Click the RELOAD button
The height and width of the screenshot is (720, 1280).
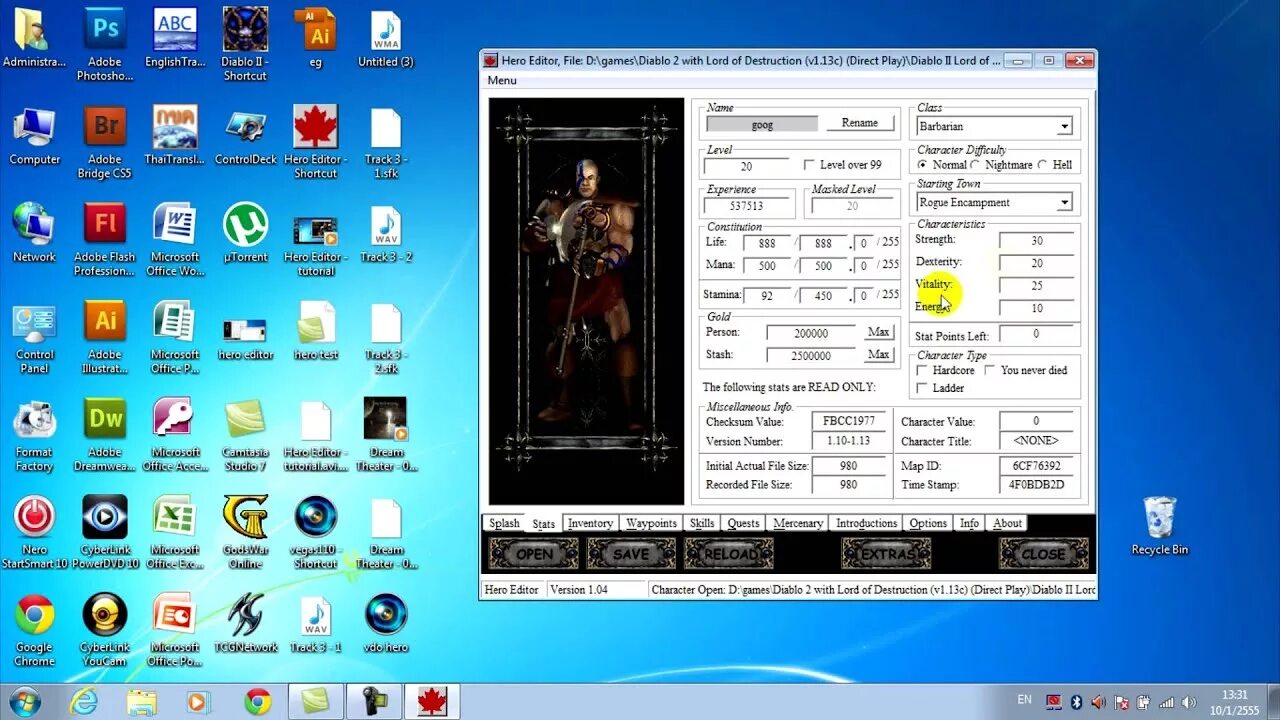point(729,553)
